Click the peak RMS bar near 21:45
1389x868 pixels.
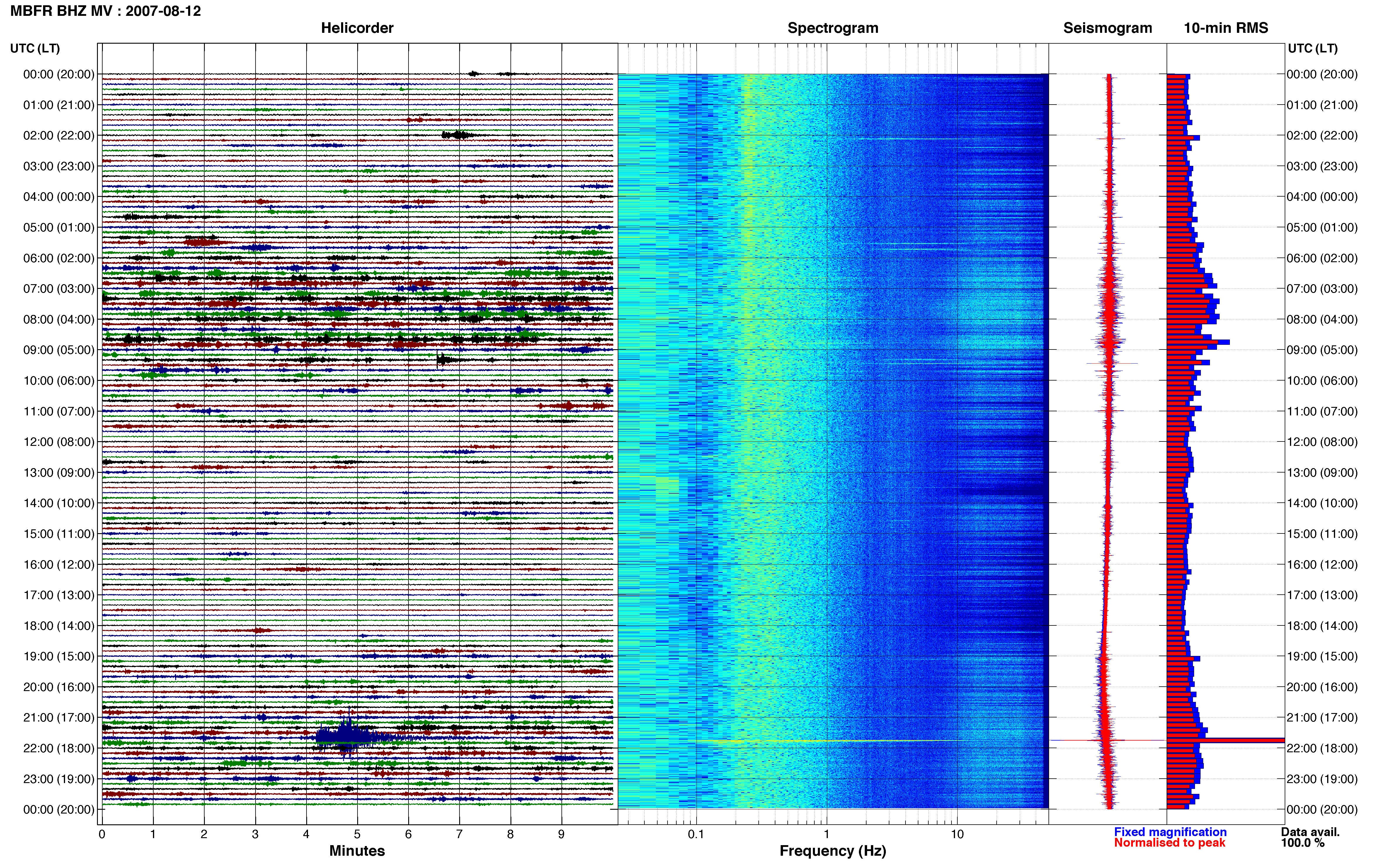pyautogui.click(x=1225, y=741)
